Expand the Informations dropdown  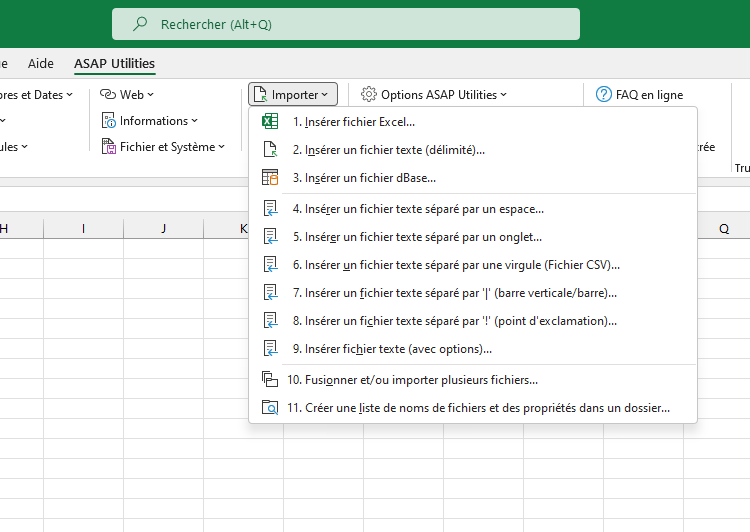click(x=149, y=121)
